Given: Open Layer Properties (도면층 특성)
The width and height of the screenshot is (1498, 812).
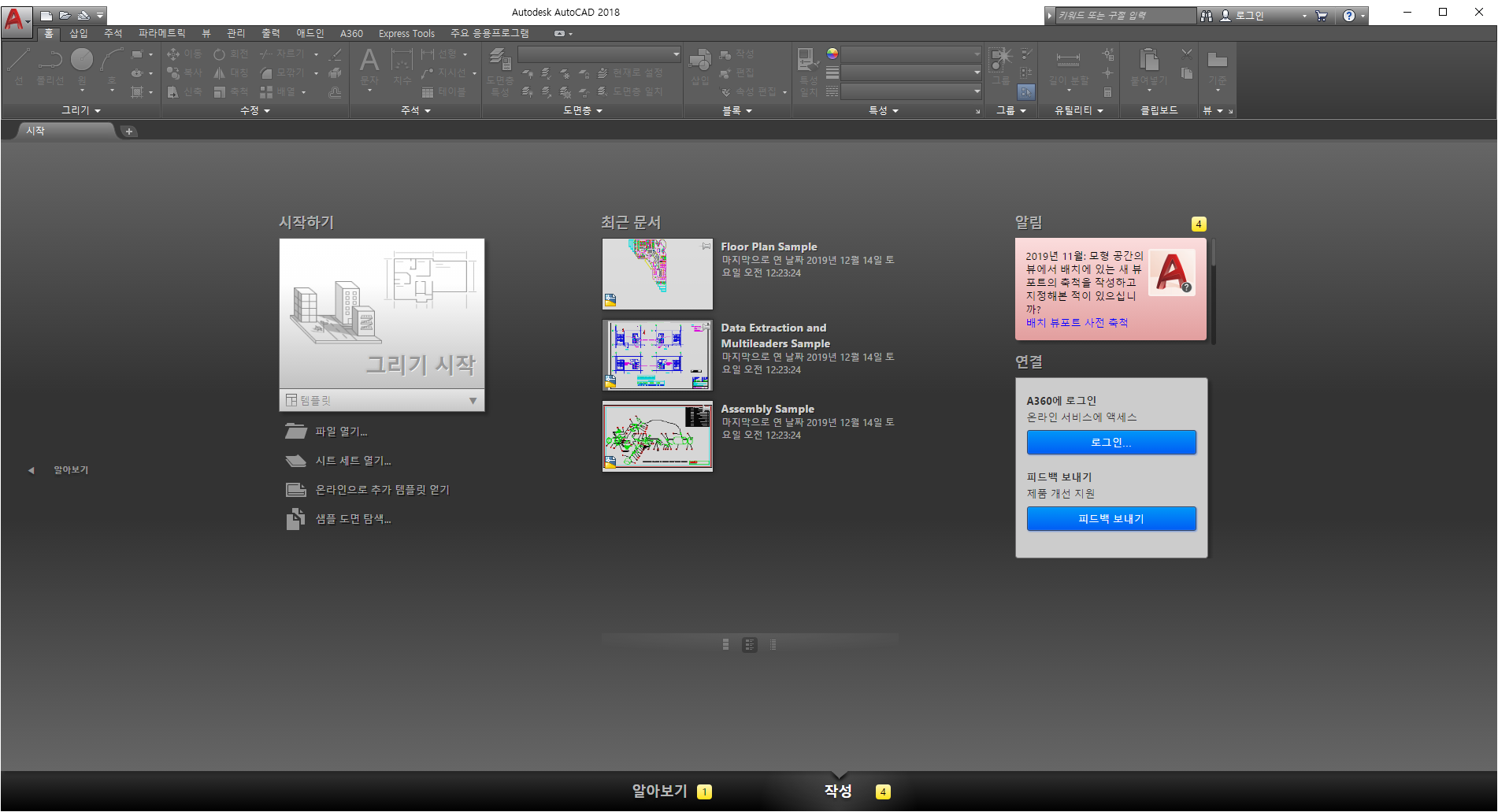Looking at the screenshot, I should 500,71.
